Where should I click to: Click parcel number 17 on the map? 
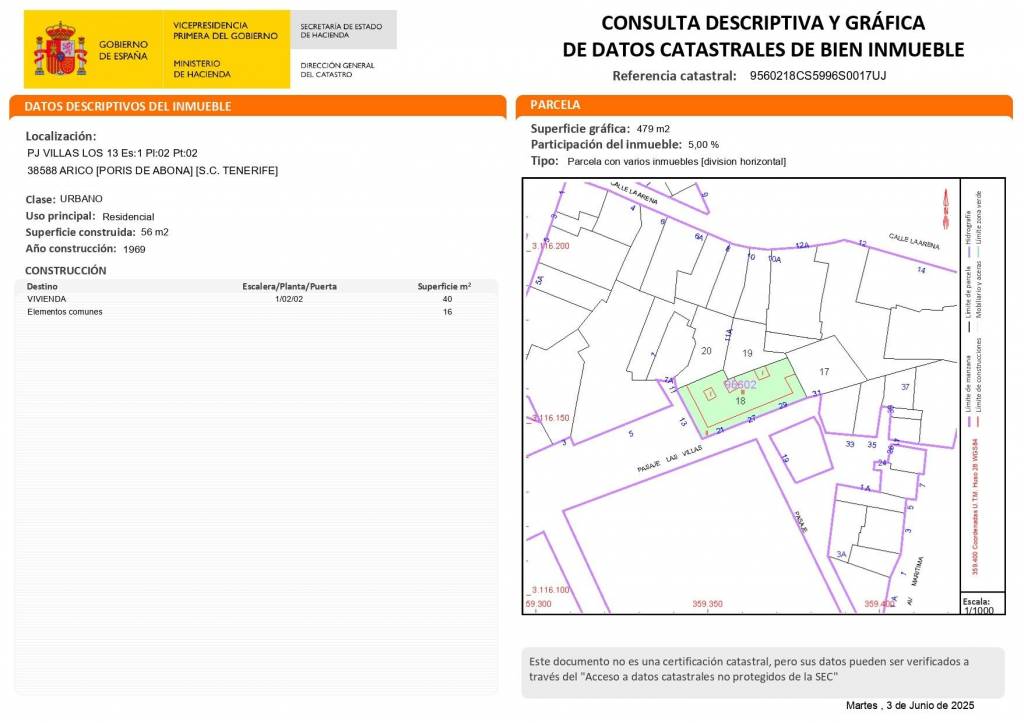pyautogui.click(x=824, y=372)
